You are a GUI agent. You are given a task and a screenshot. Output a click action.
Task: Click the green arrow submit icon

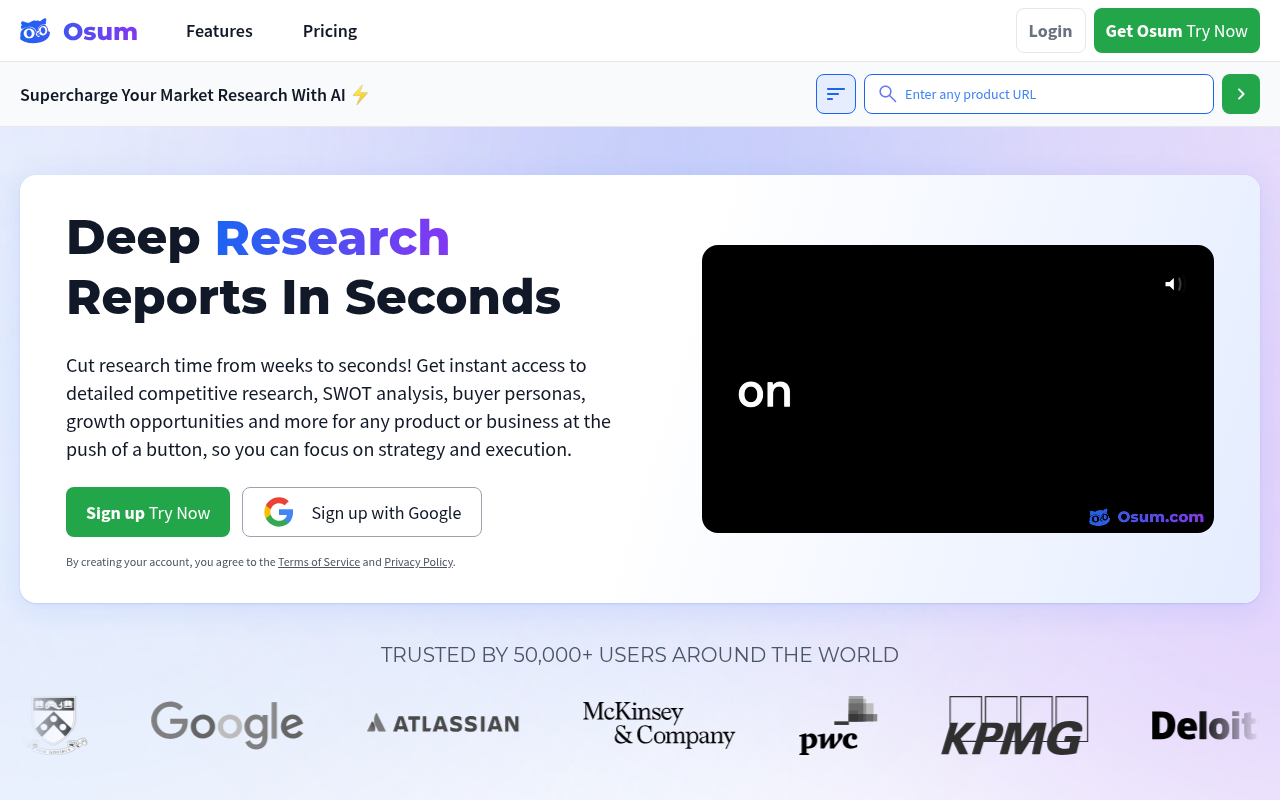pyautogui.click(x=1240, y=94)
